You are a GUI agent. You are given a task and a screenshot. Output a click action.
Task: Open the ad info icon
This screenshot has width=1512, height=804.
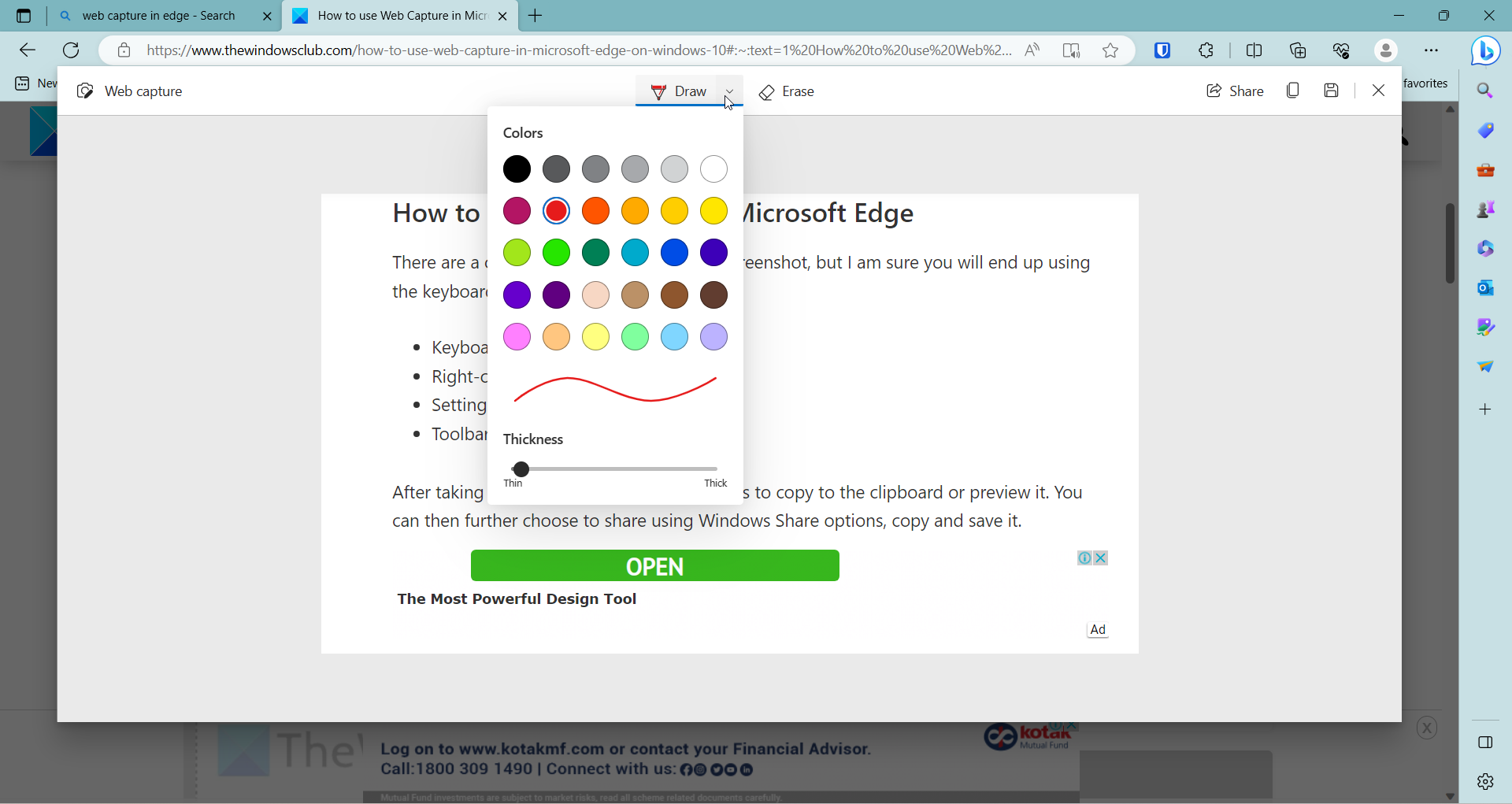point(1085,558)
